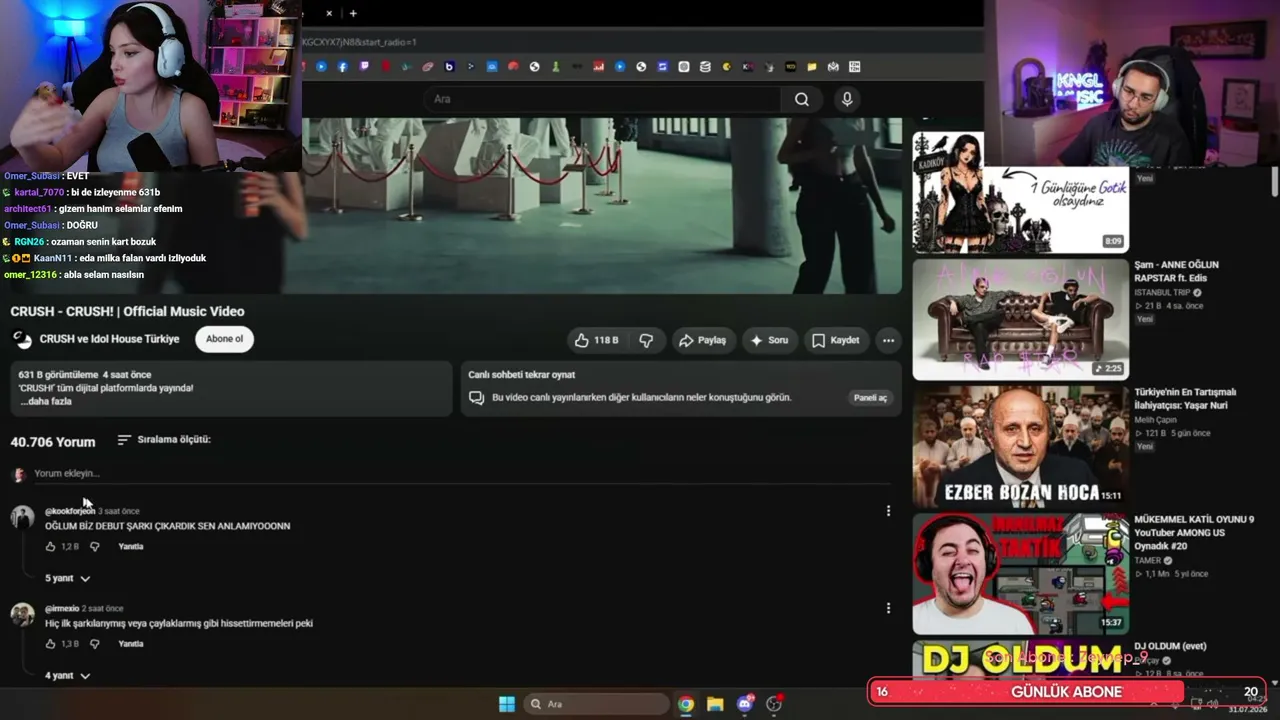The height and width of the screenshot is (720, 1280).
Task: Open the @irmexio user profile link
Action: tap(62, 608)
